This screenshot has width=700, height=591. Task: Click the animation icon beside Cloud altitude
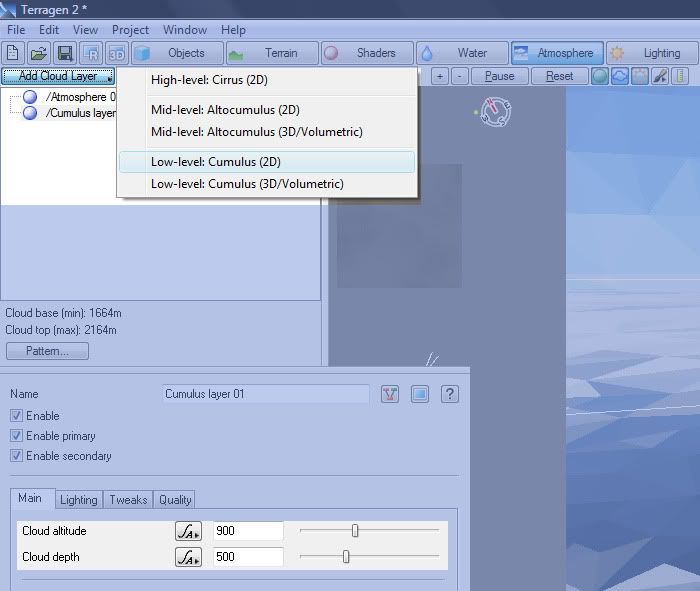click(x=187, y=531)
